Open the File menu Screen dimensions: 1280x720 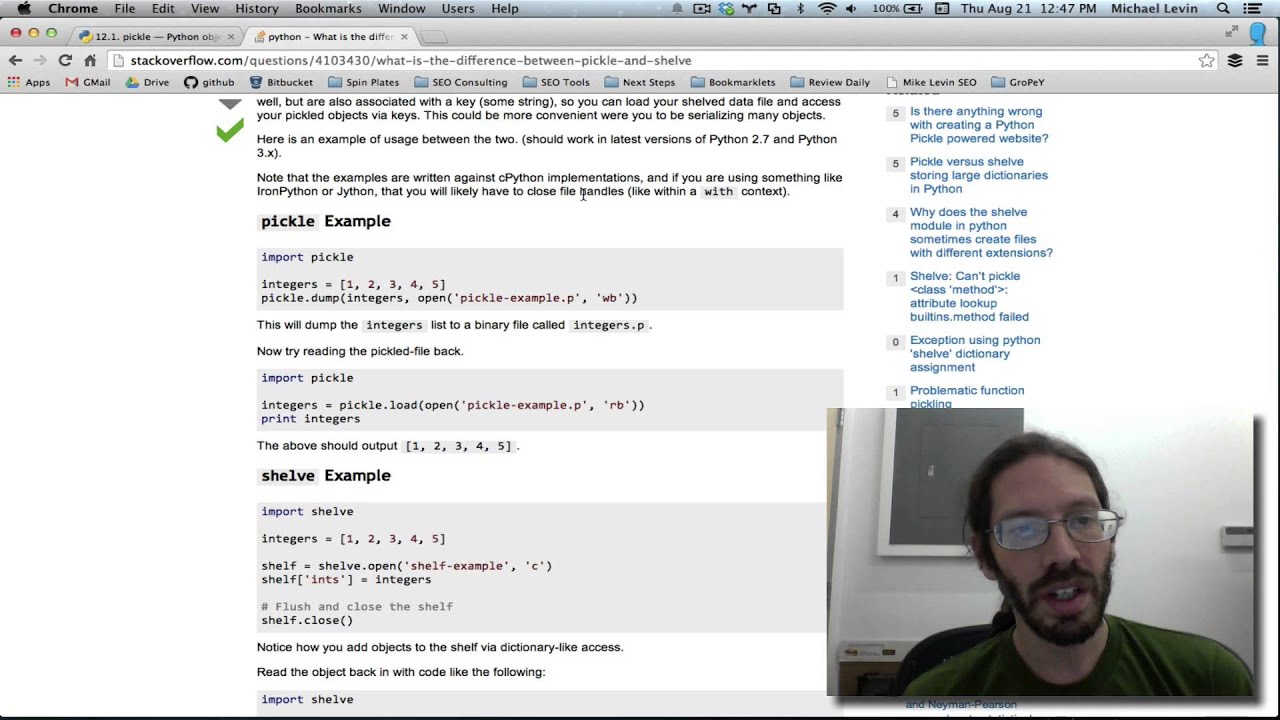pyautogui.click(x=125, y=8)
